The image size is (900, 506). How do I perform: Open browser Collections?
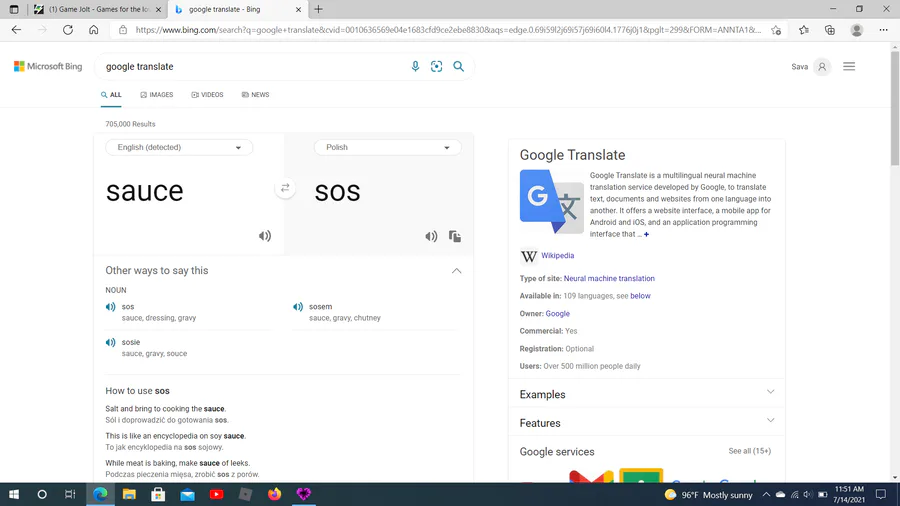pos(830,30)
